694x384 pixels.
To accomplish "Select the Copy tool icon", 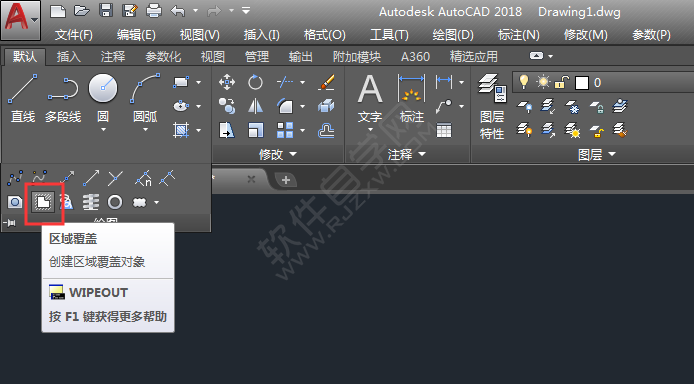I will pos(227,106).
